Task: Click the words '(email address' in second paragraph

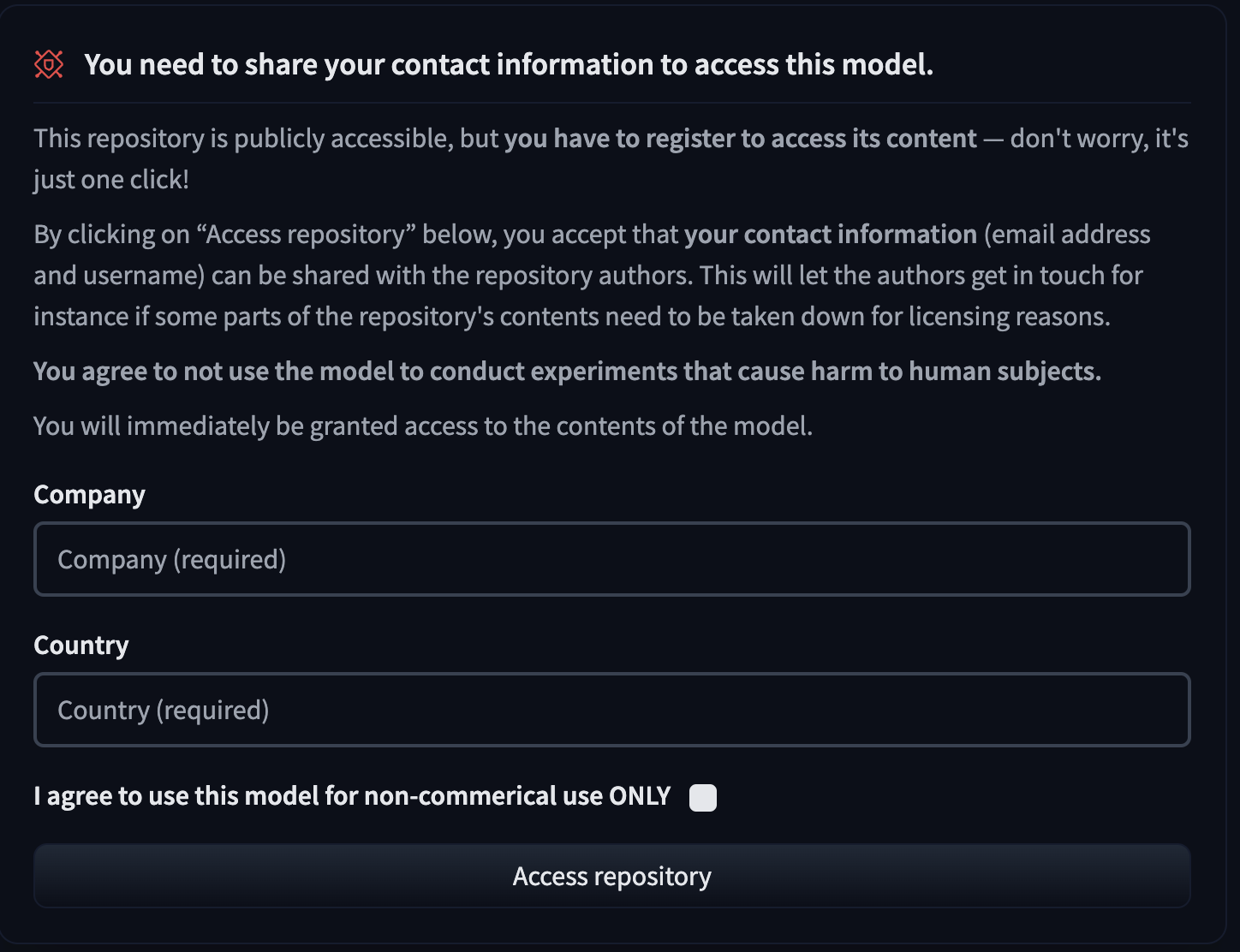Action: [x=1068, y=235]
